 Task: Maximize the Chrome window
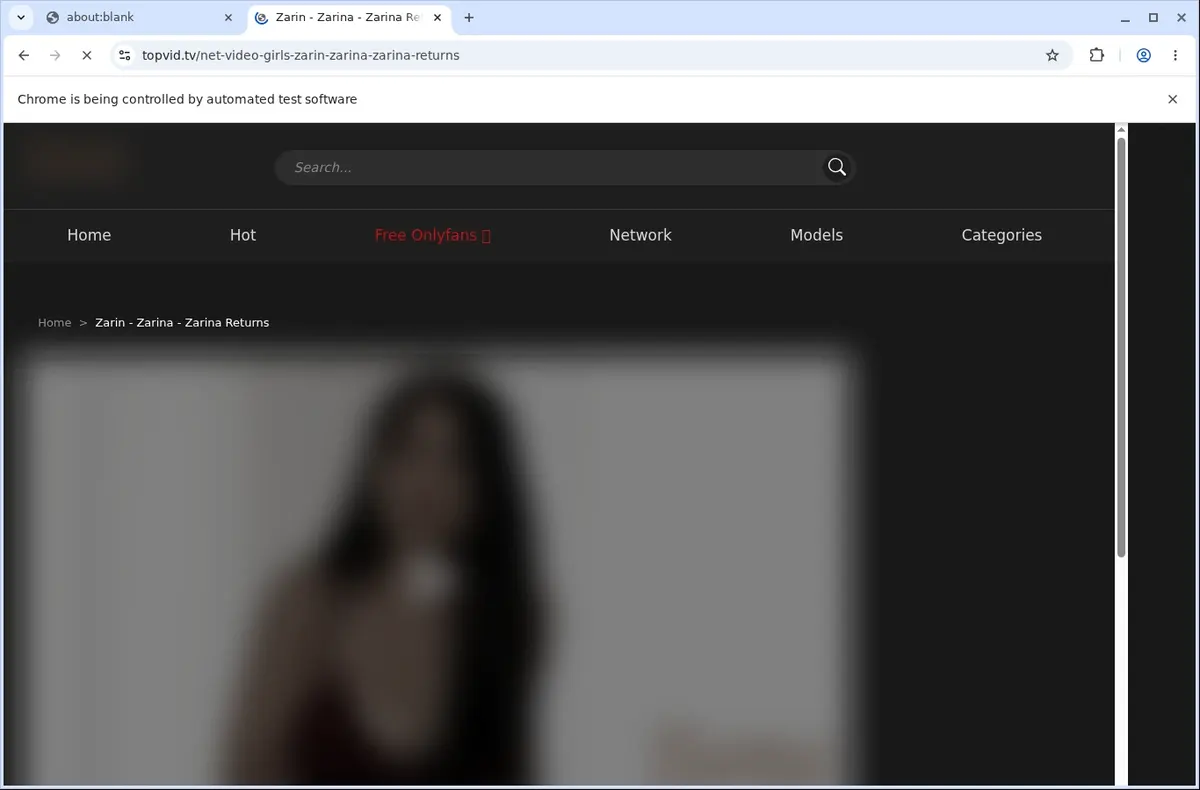(1153, 17)
